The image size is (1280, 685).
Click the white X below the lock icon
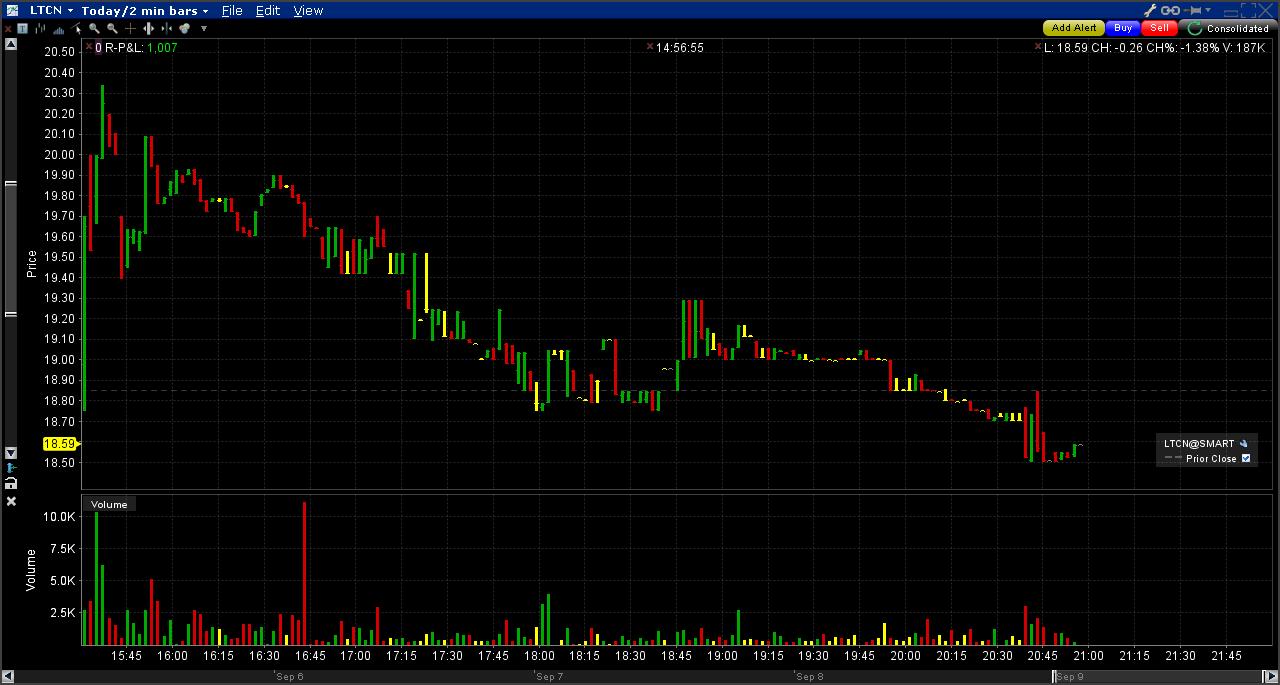(x=11, y=501)
